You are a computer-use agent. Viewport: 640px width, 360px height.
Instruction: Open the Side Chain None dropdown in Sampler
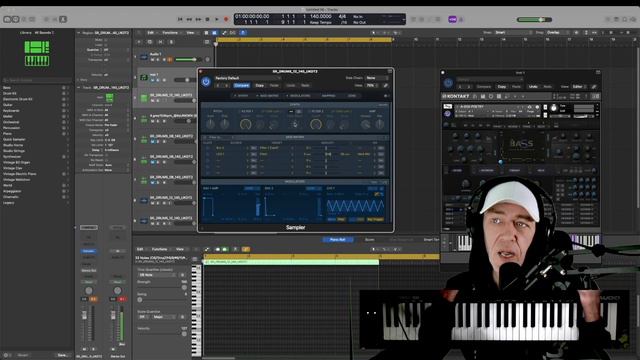pos(377,78)
